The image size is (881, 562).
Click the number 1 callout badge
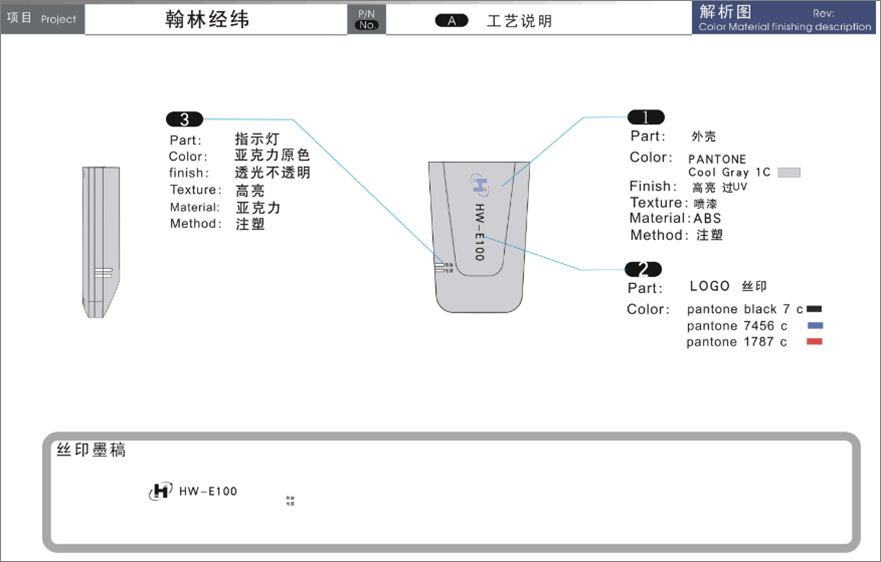point(645,117)
